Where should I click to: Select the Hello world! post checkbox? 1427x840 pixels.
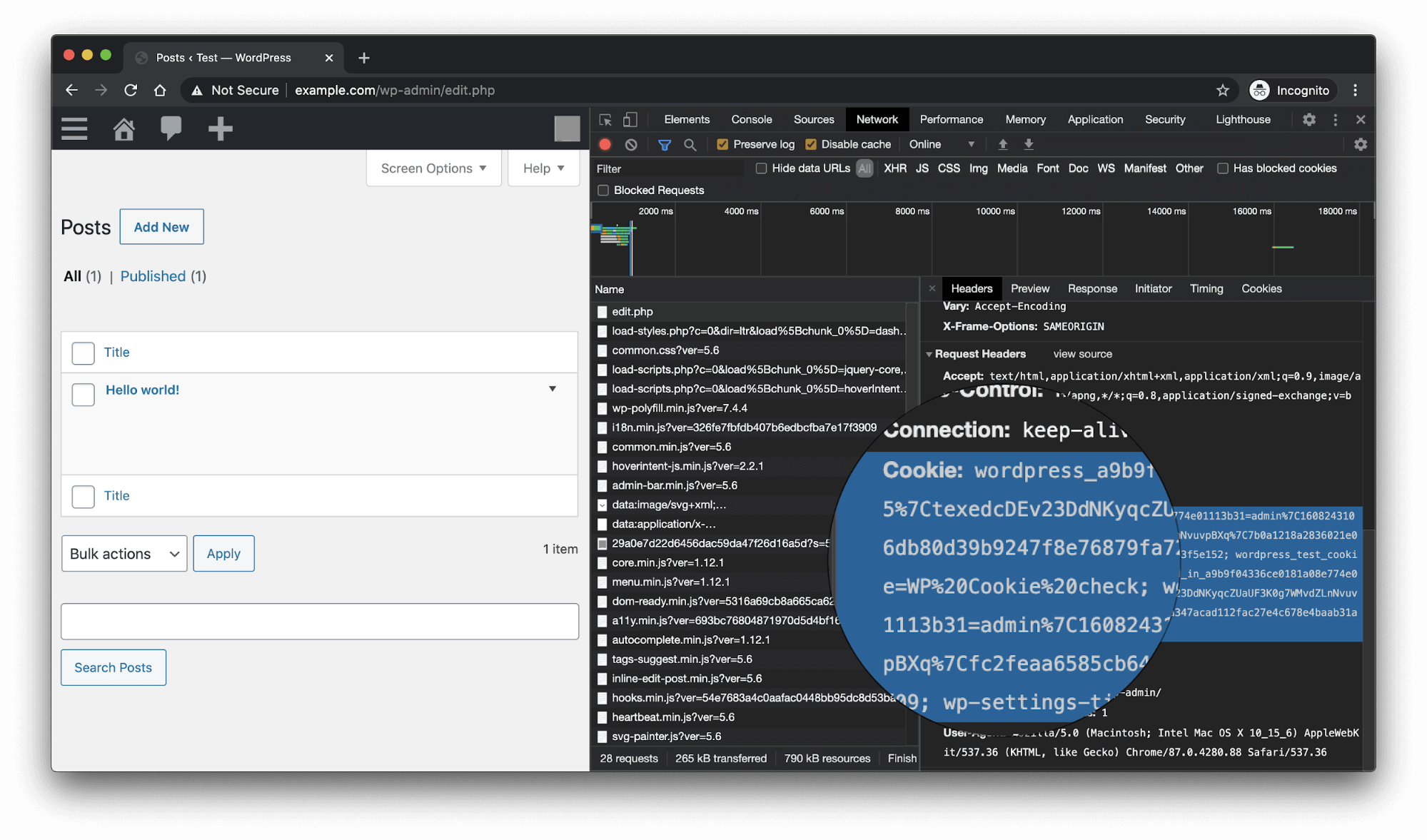pos(84,394)
